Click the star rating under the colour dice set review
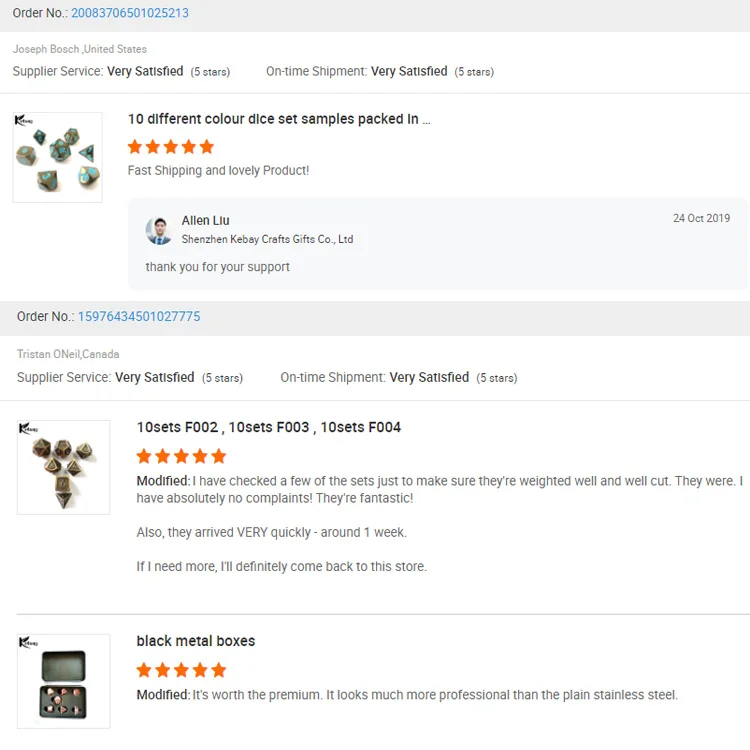 click(171, 147)
